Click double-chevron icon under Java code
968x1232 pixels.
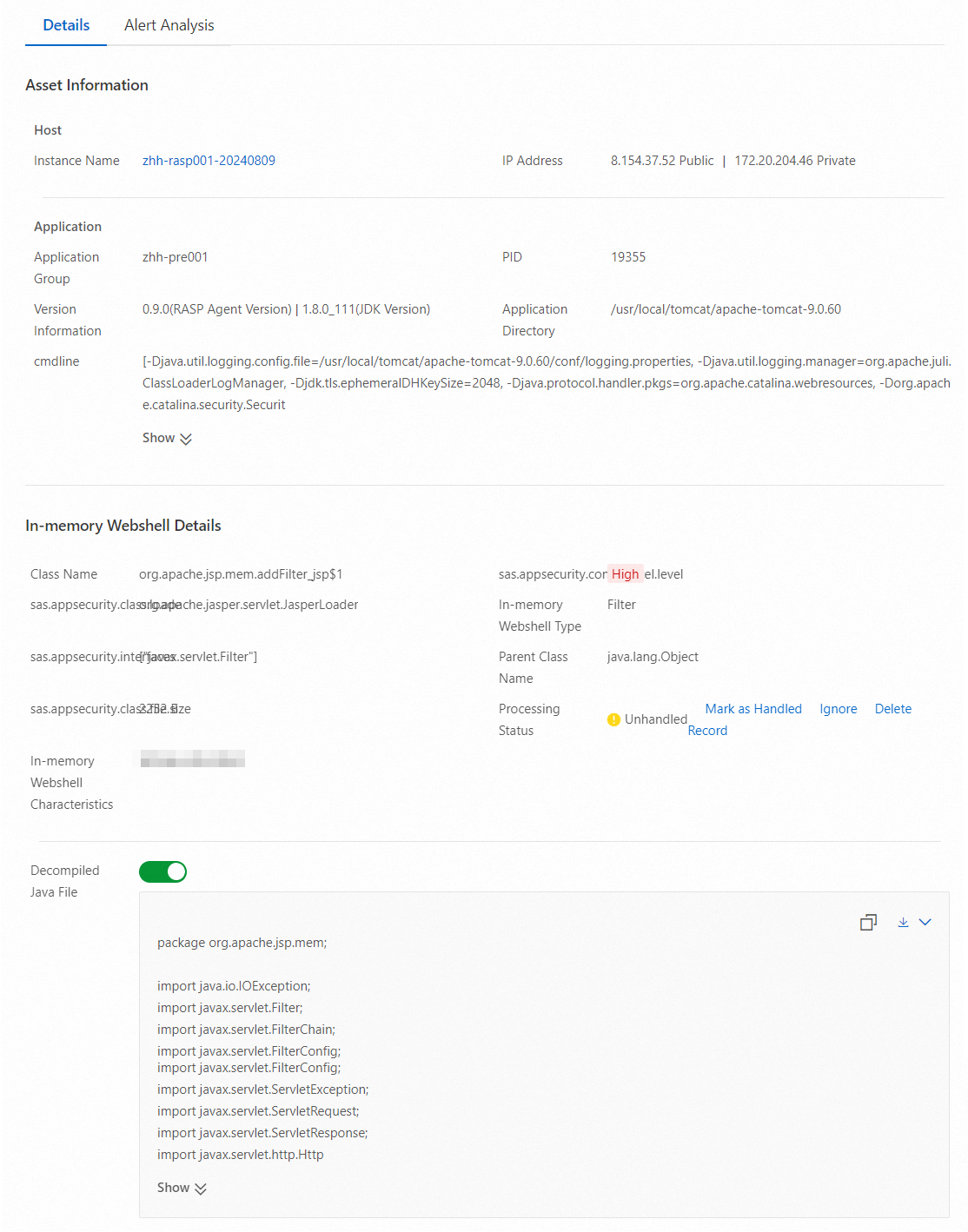(x=201, y=1189)
